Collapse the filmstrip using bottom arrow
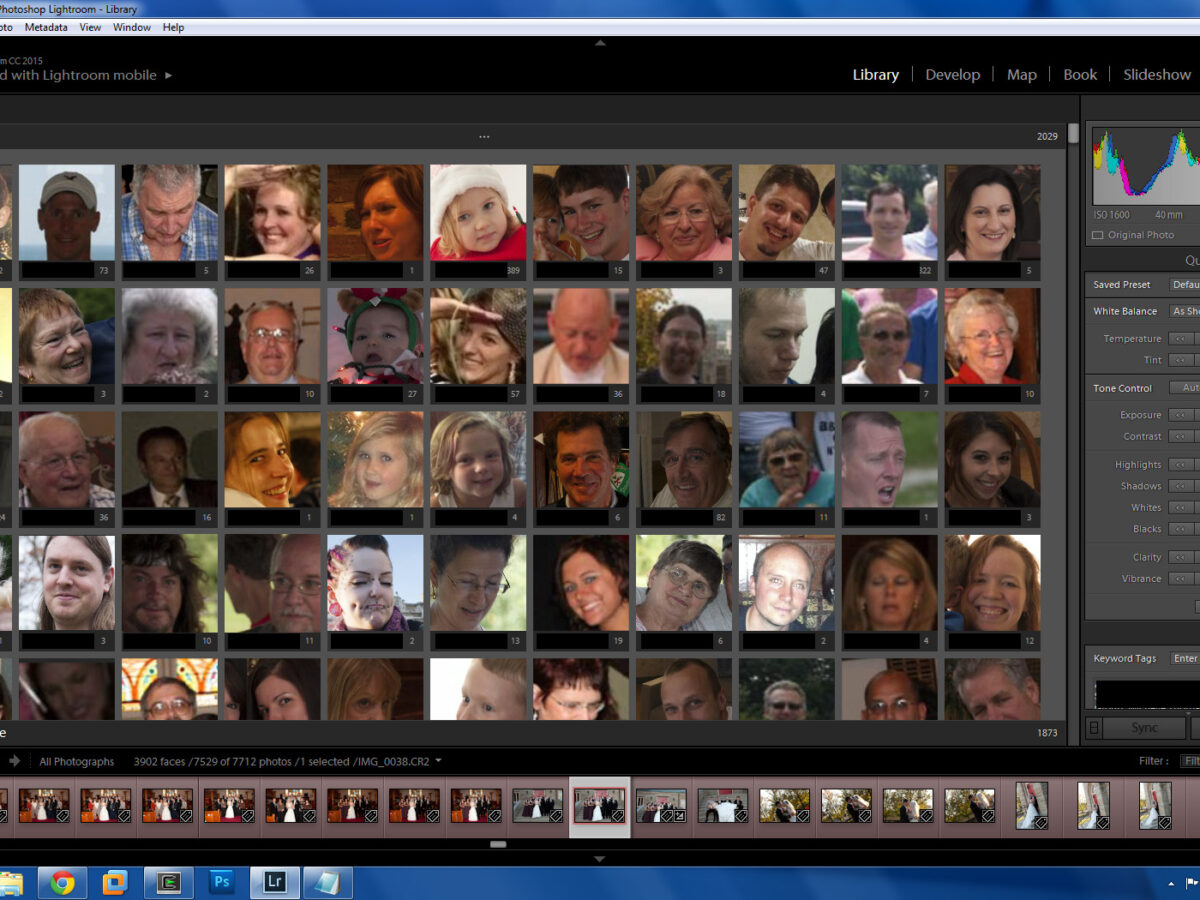This screenshot has width=1200, height=900. pos(600,858)
